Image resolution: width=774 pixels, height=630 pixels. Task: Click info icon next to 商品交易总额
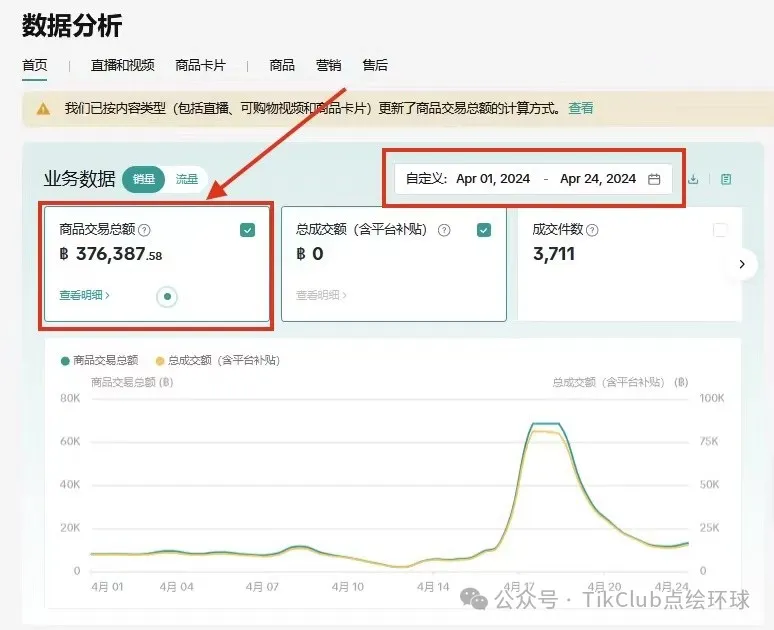[145, 230]
